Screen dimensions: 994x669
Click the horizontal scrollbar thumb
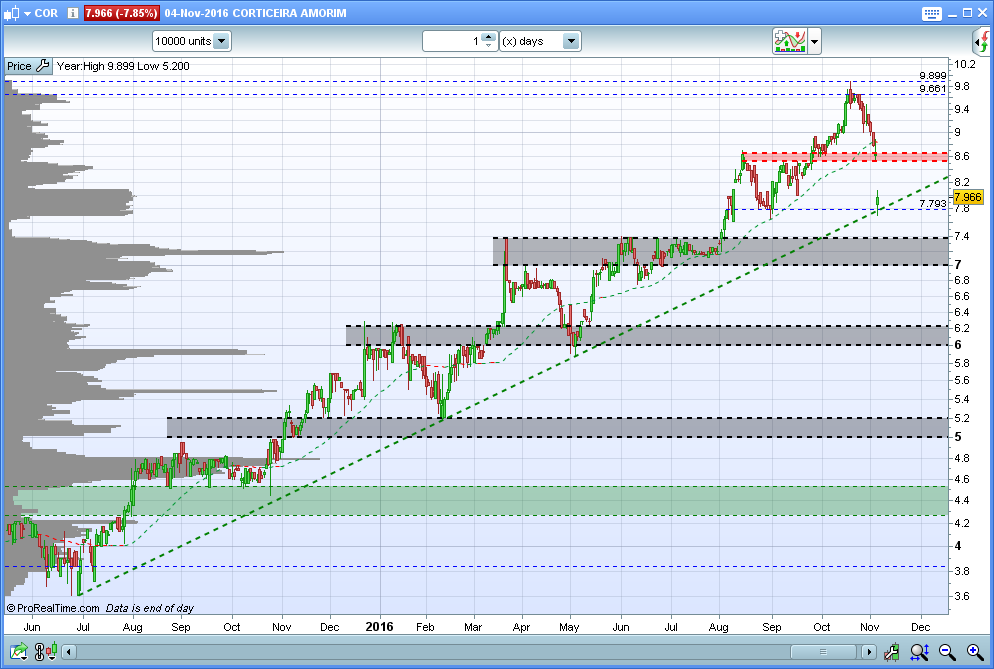pyautogui.click(x=823, y=652)
